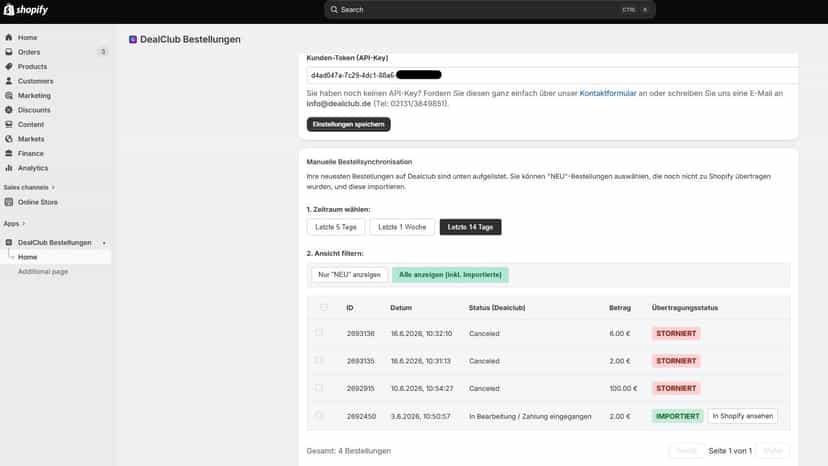Viewport: 828px width, 466px height.
Task: Click Einstellungen speichern button
Action: click(x=349, y=124)
